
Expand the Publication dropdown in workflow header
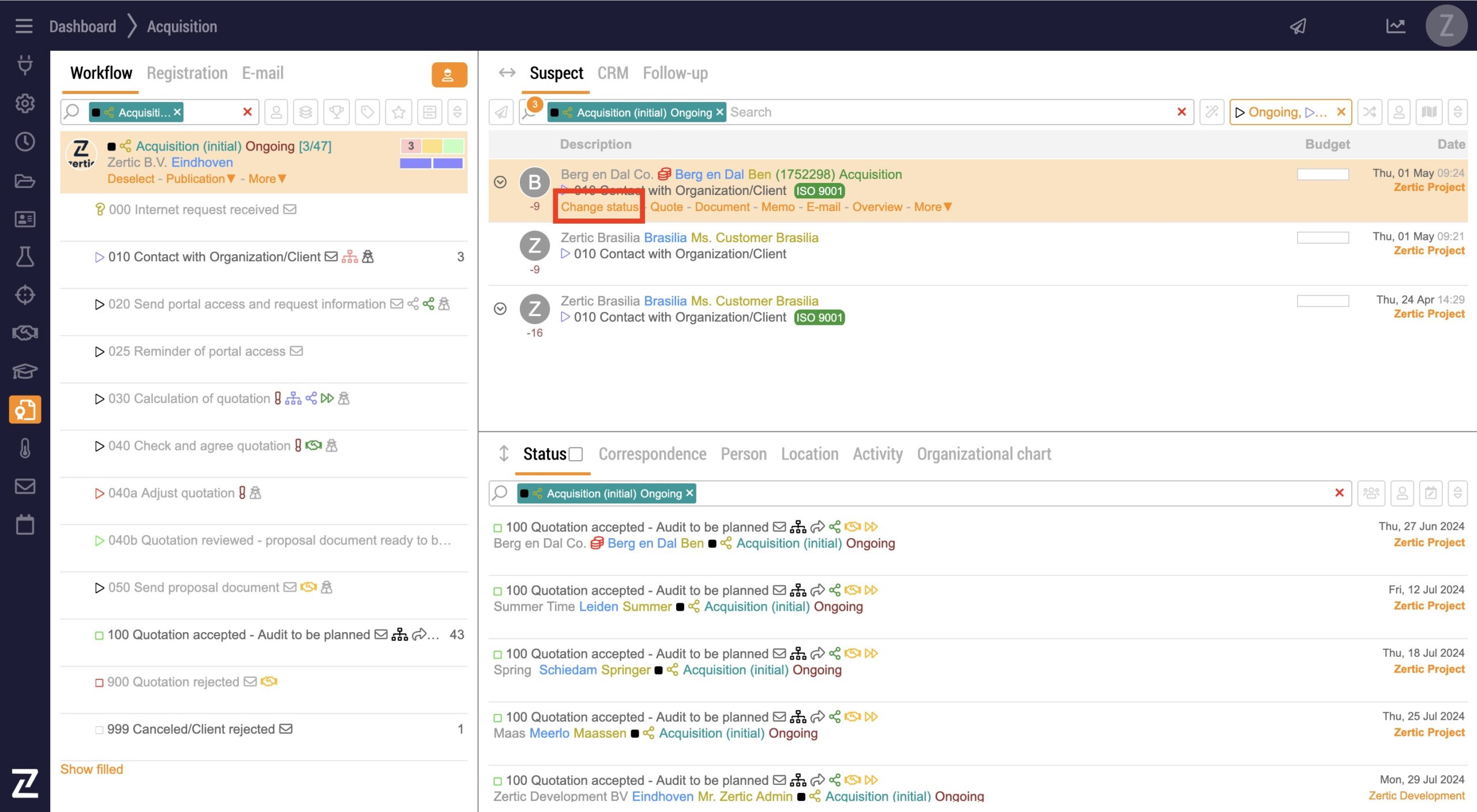point(200,179)
